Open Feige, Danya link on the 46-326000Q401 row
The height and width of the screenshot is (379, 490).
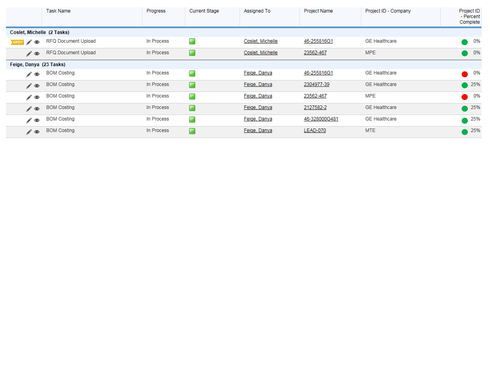[x=258, y=119]
